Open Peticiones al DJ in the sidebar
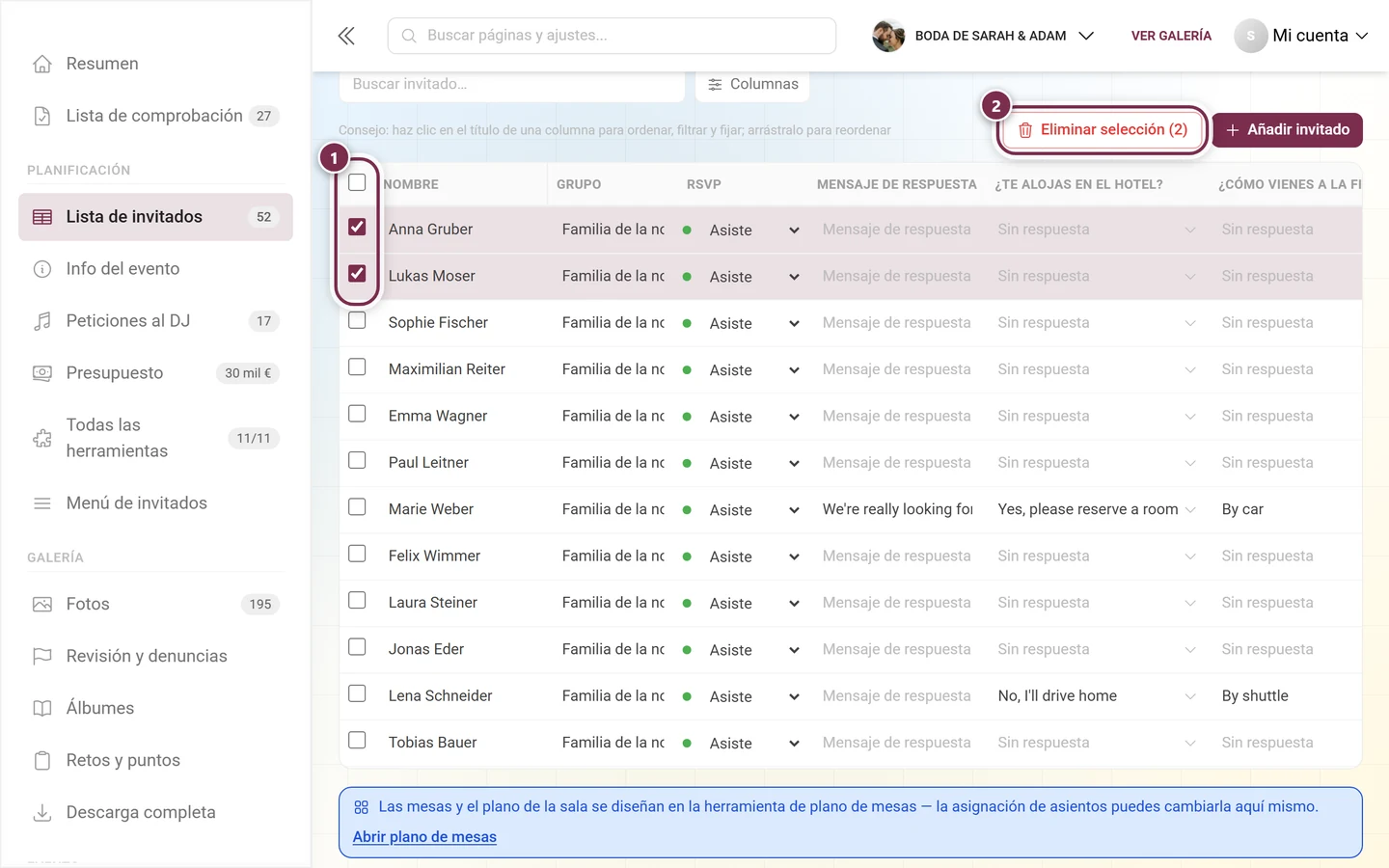This screenshot has height=868, width=1389. tap(155, 321)
